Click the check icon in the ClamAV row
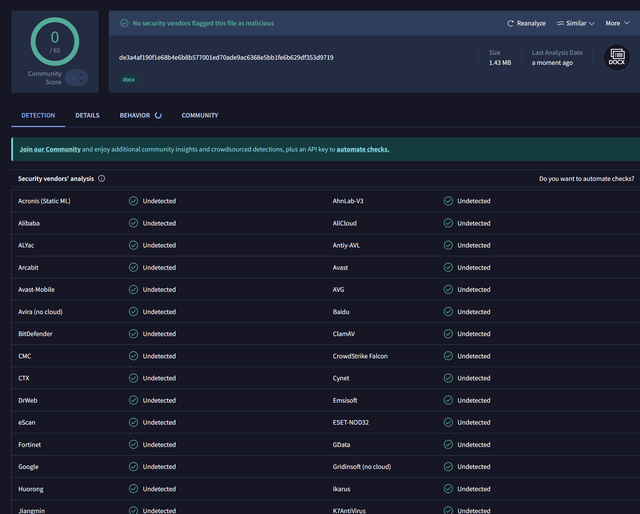Viewport: 640px width, 514px height. click(448, 334)
